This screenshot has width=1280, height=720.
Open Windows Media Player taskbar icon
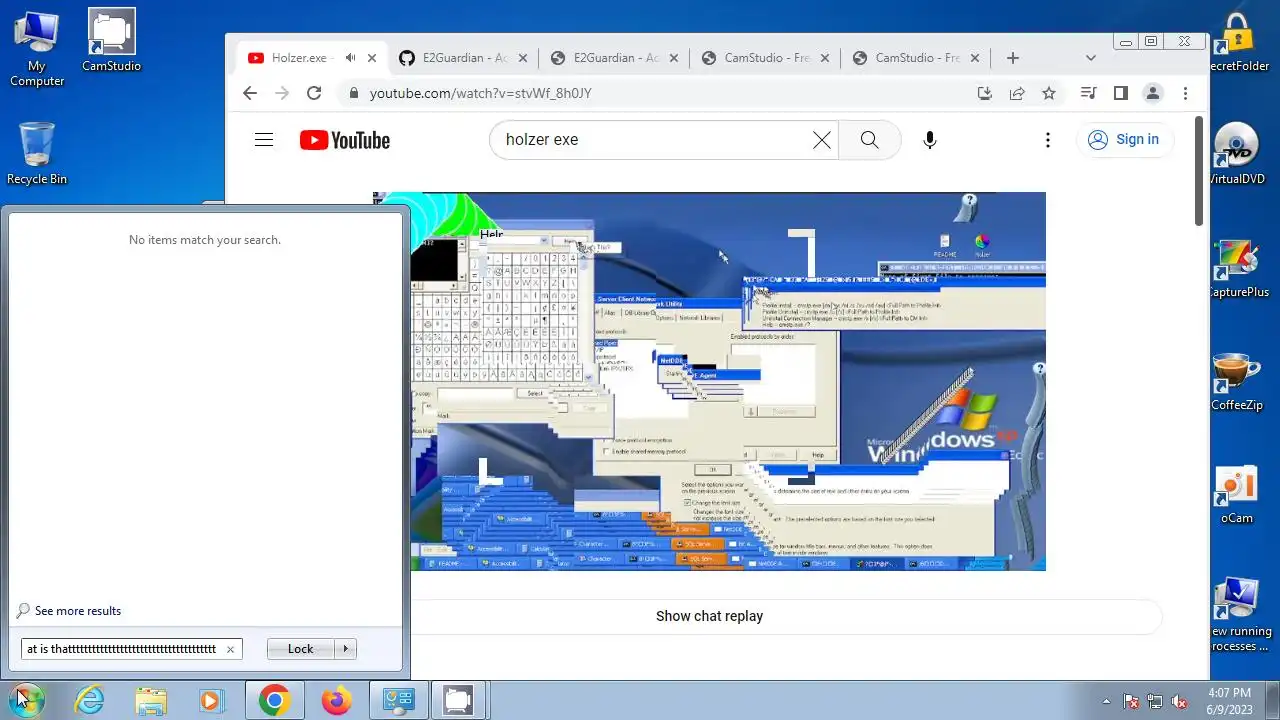211,700
